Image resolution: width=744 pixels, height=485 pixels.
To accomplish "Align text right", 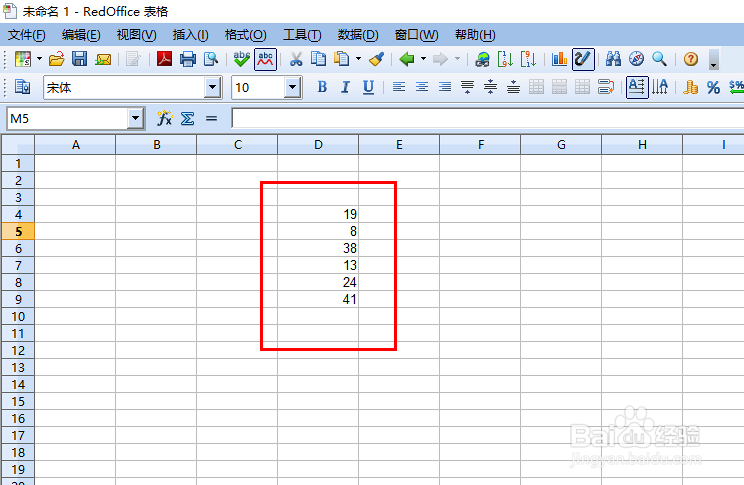I will (x=445, y=87).
